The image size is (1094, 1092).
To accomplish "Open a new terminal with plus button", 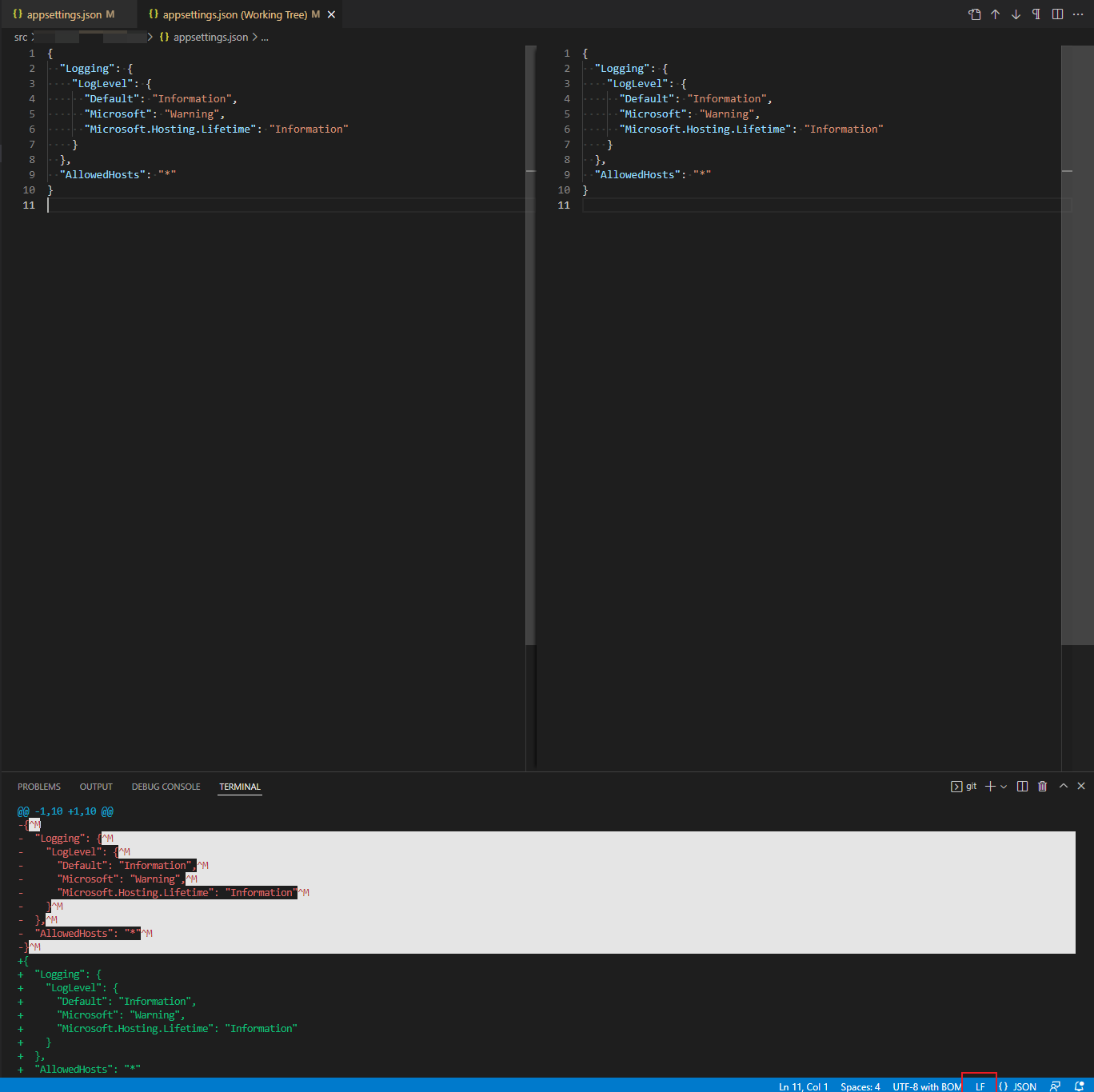I will [x=990, y=786].
